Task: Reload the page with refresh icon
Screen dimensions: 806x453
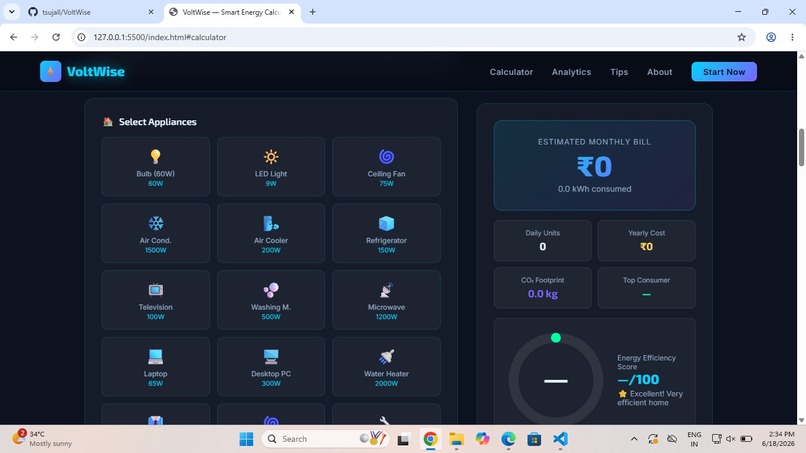Action: [56, 37]
